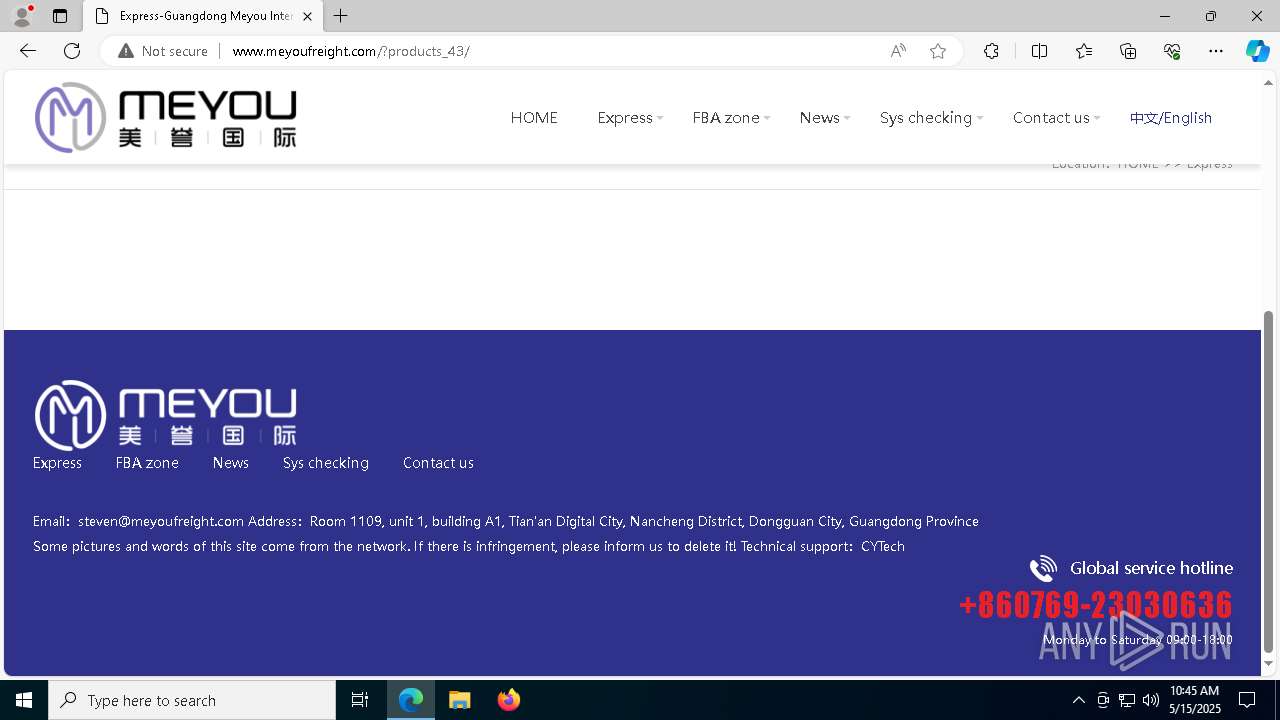This screenshot has height=720, width=1280.
Task: Open the Collections icon
Action: [1128, 51]
